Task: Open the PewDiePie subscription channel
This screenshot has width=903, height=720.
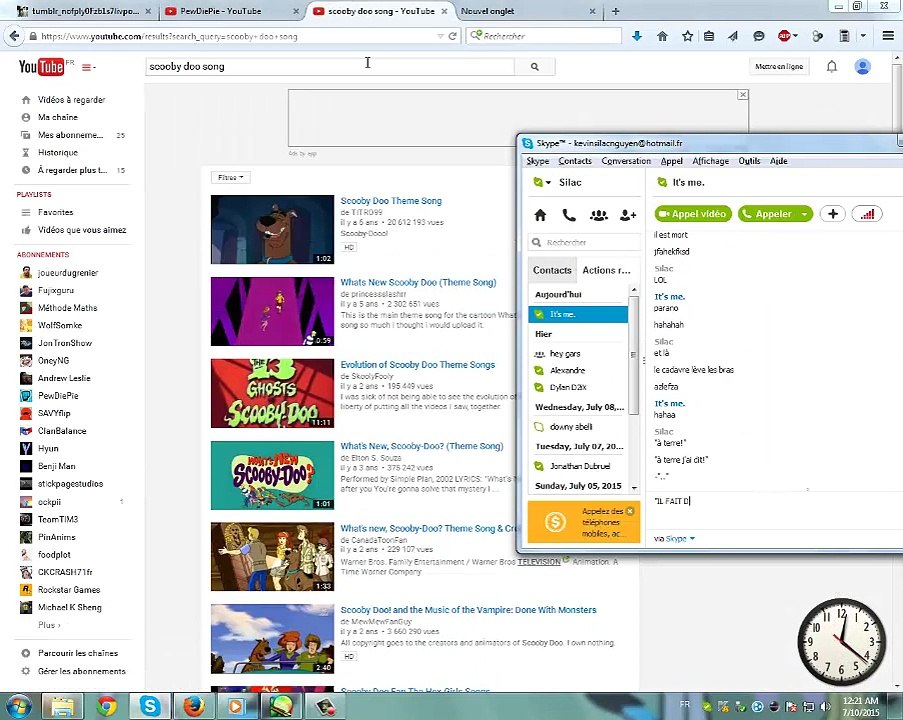Action: pos(58,396)
